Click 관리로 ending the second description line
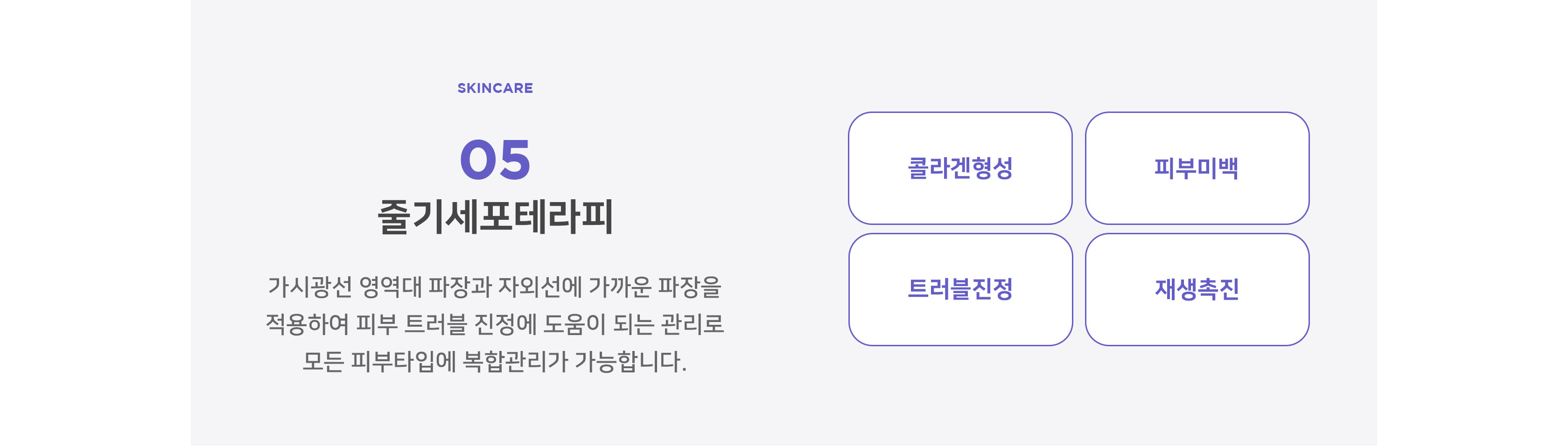Viewport: 1568px width, 448px height. [x=693, y=324]
